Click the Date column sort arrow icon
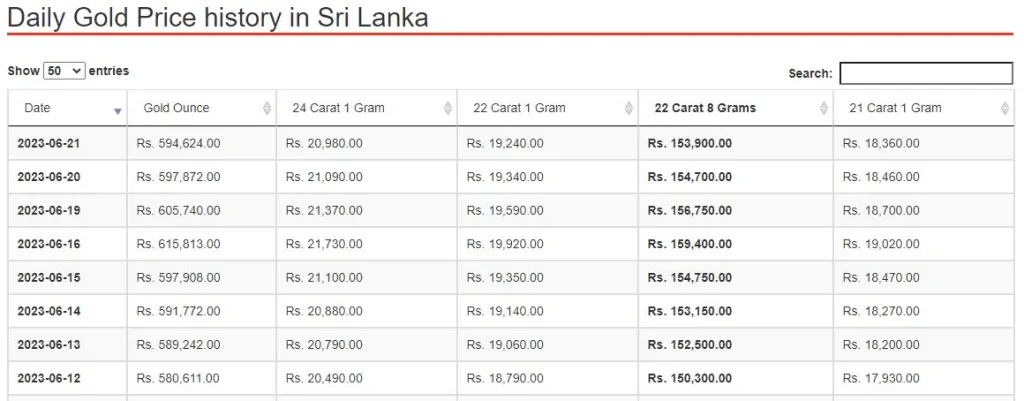 118,112
